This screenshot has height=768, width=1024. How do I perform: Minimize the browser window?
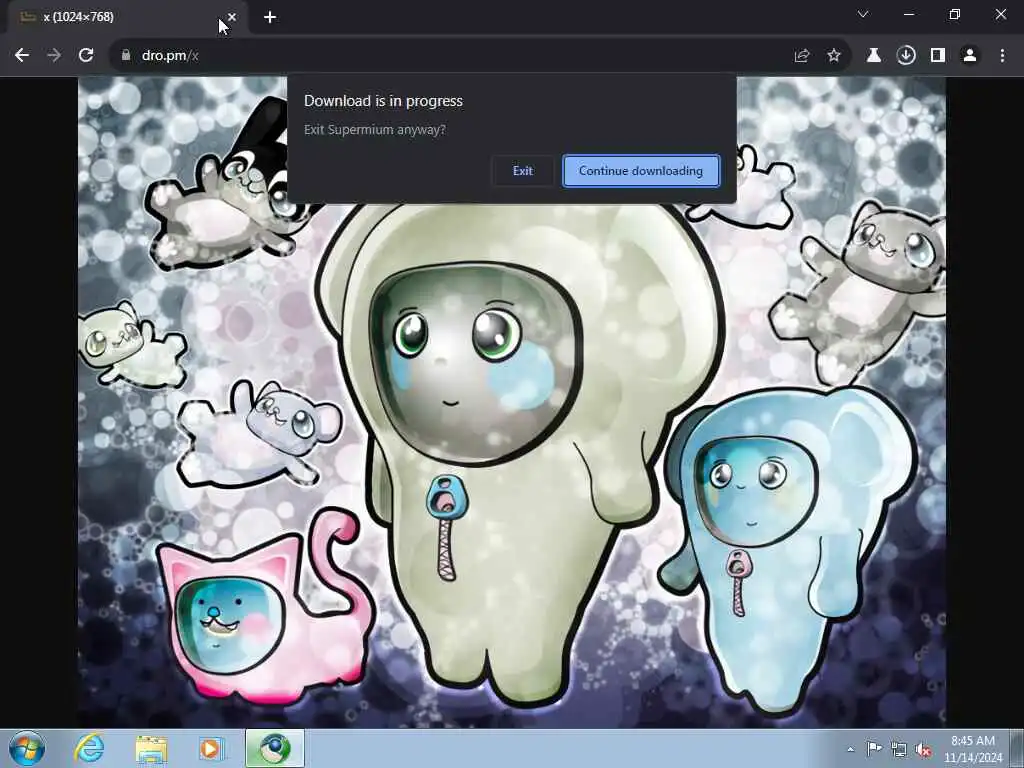(909, 14)
